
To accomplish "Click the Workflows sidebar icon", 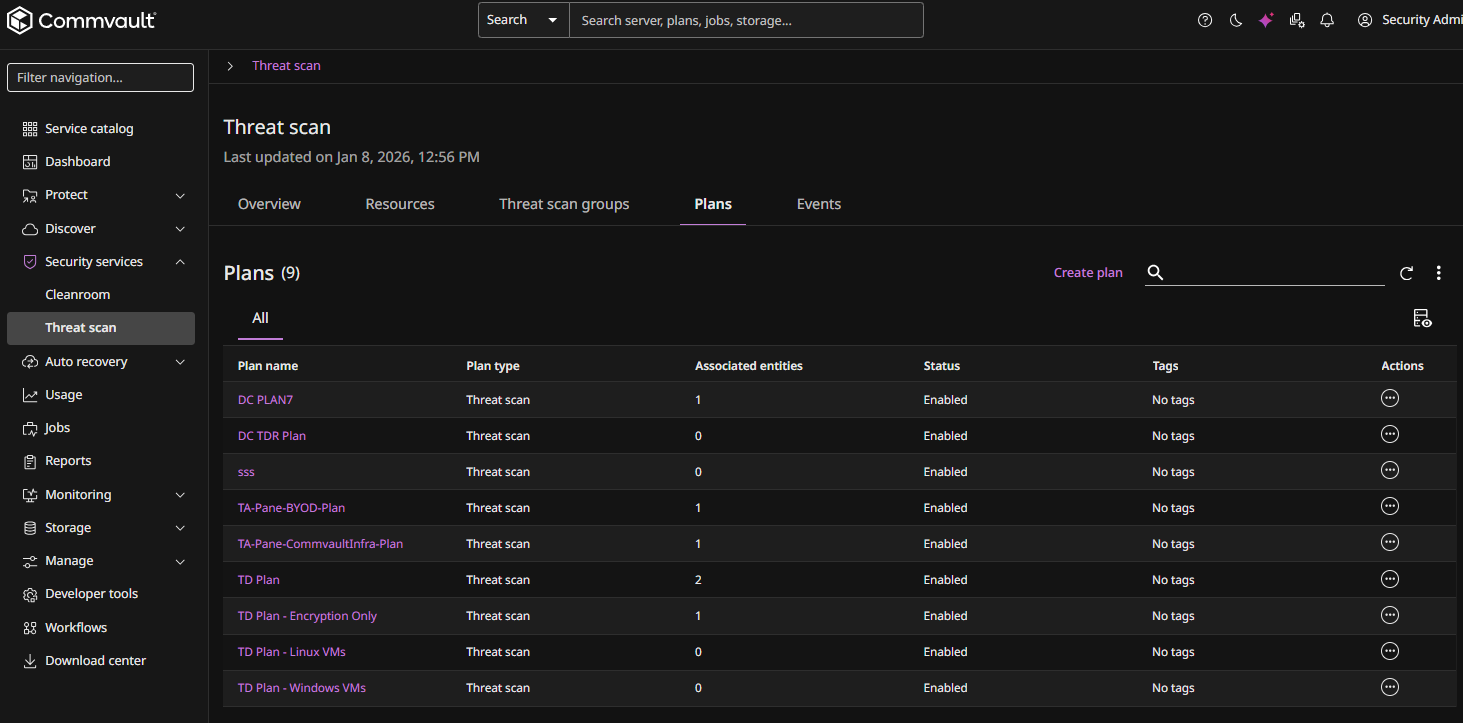I will 30,628.
